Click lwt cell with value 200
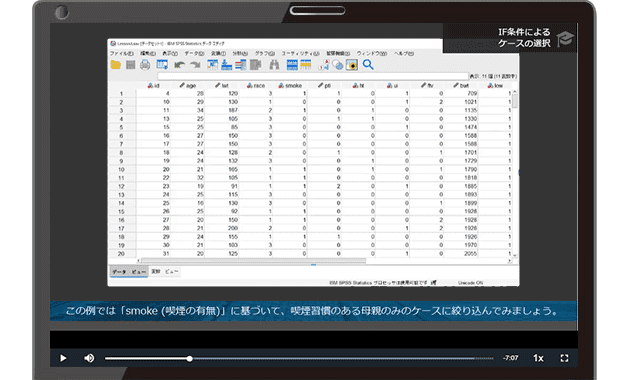This screenshot has width=630, height=380. click(x=222, y=228)
